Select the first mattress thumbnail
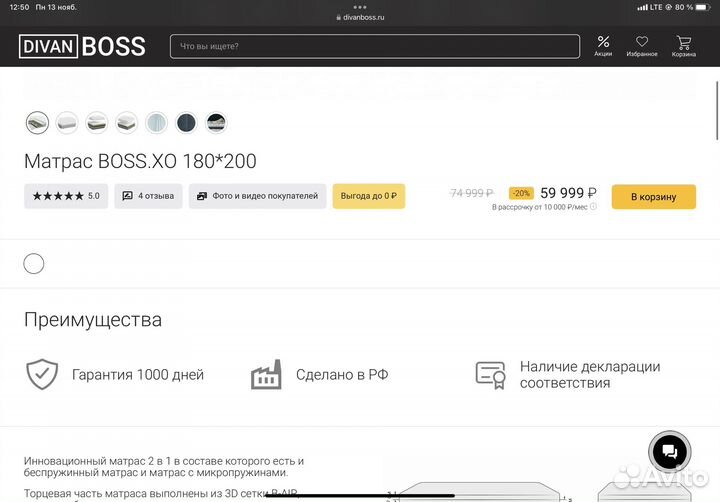The width and height of the screenshot is (720, 502). (x=37, y=123)
